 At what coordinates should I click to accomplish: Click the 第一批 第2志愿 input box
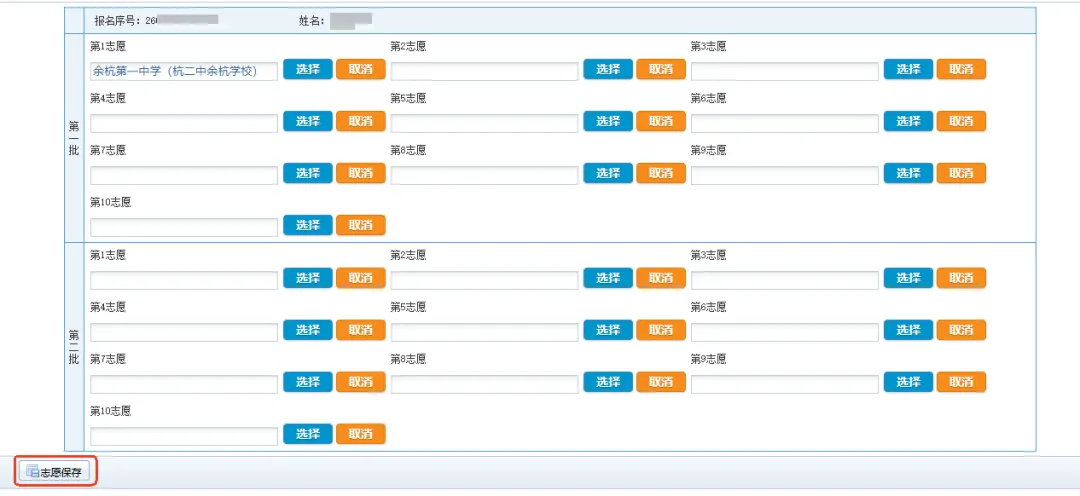coord(484,71)
